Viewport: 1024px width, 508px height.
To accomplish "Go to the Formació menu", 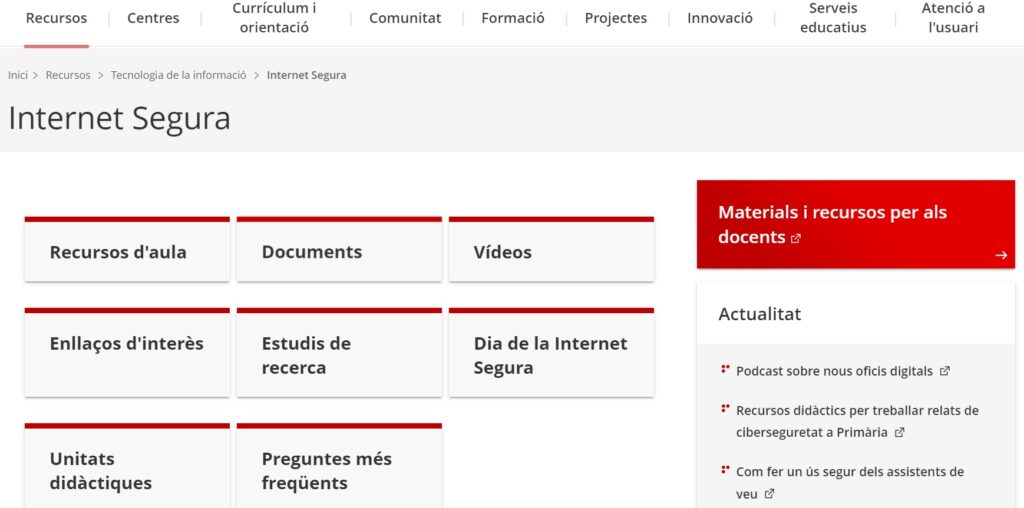I will 513,18.
